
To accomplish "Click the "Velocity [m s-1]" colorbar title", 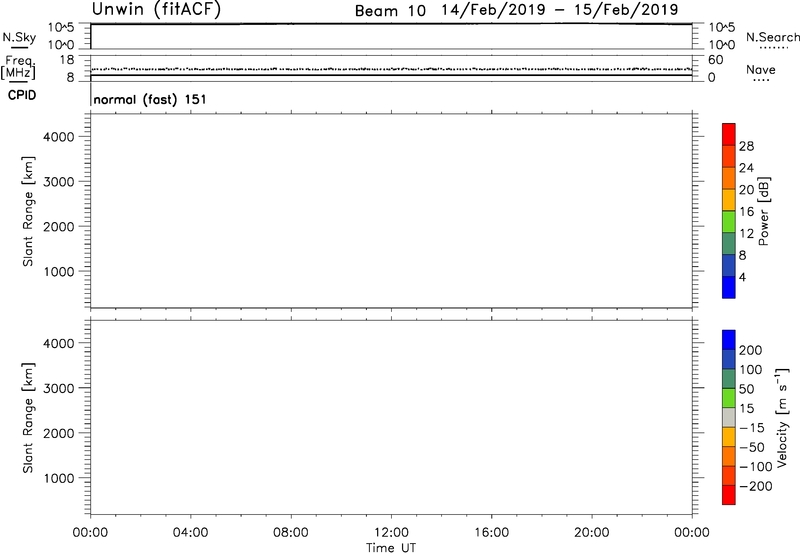I will (782, 417).
